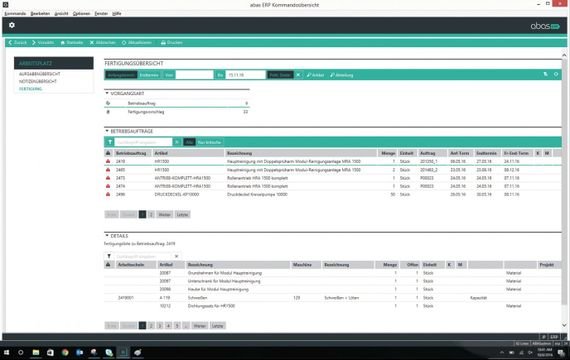570x360 pixels.
Task: Click the vertical scrollbar down arrow
Action: click(x=564, y=325)
